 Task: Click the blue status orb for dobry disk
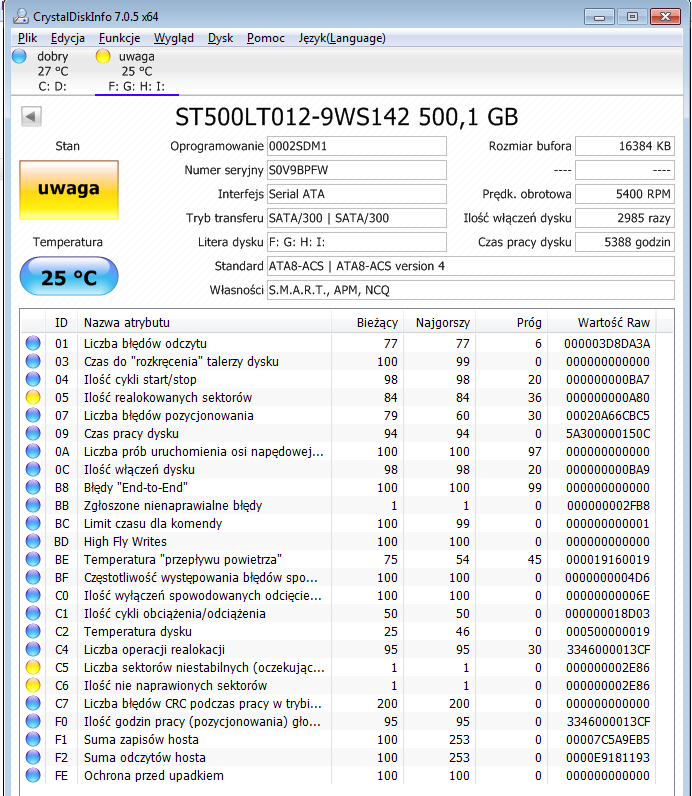tap(19, 56)
